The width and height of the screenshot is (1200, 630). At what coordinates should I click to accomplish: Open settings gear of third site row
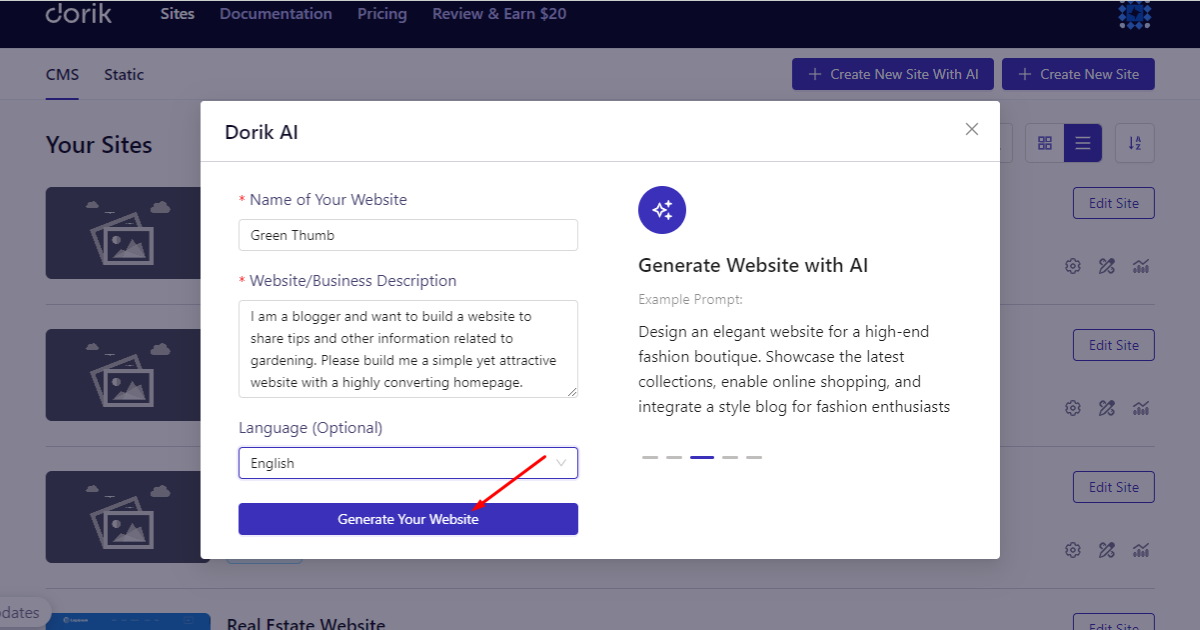click(1073, 550)
